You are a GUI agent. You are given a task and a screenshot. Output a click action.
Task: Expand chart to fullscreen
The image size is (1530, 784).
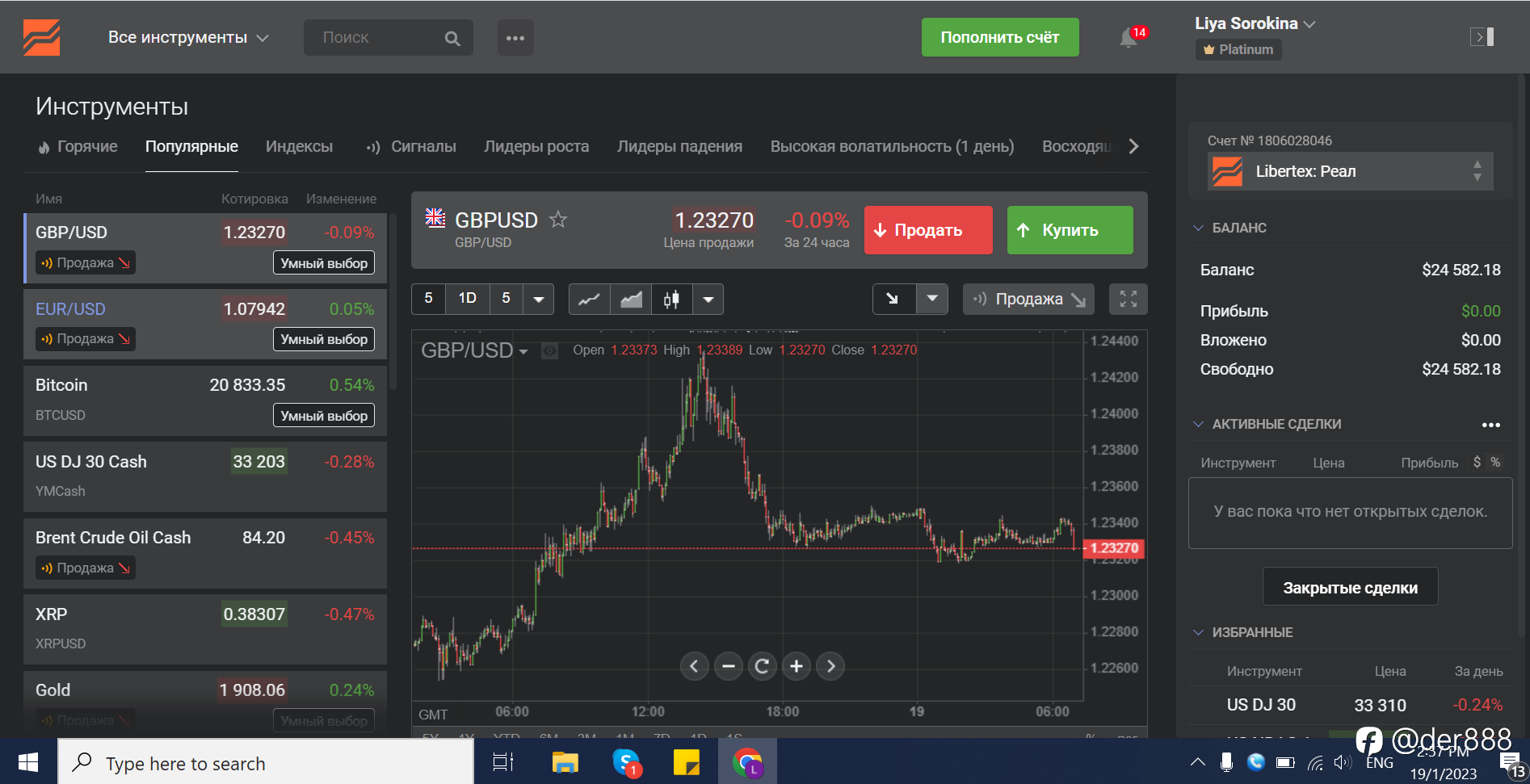click(x=1129, y=299)
